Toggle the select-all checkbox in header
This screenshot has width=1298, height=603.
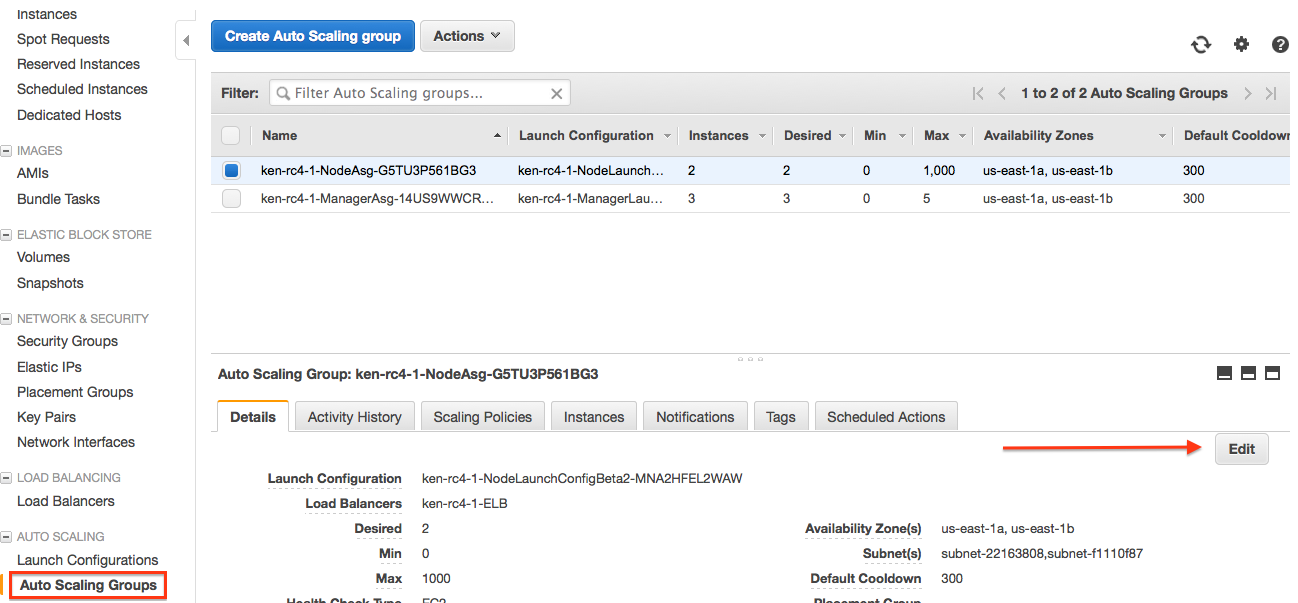(x=231, y=135)
